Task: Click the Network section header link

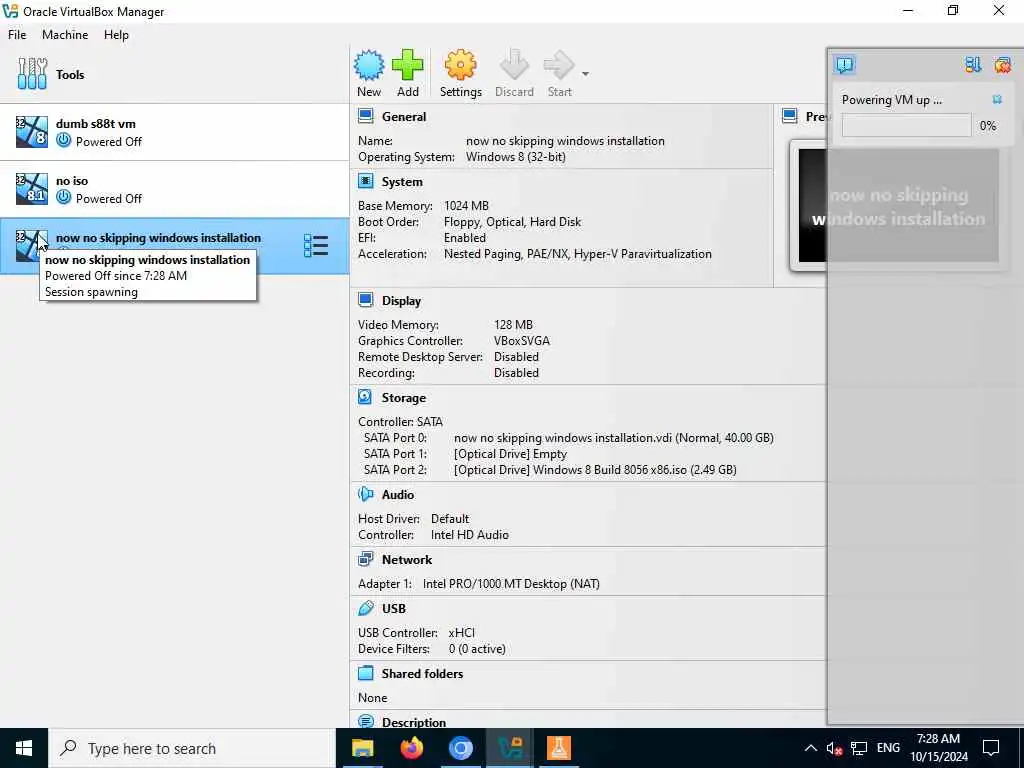Action: coord(407,560)
